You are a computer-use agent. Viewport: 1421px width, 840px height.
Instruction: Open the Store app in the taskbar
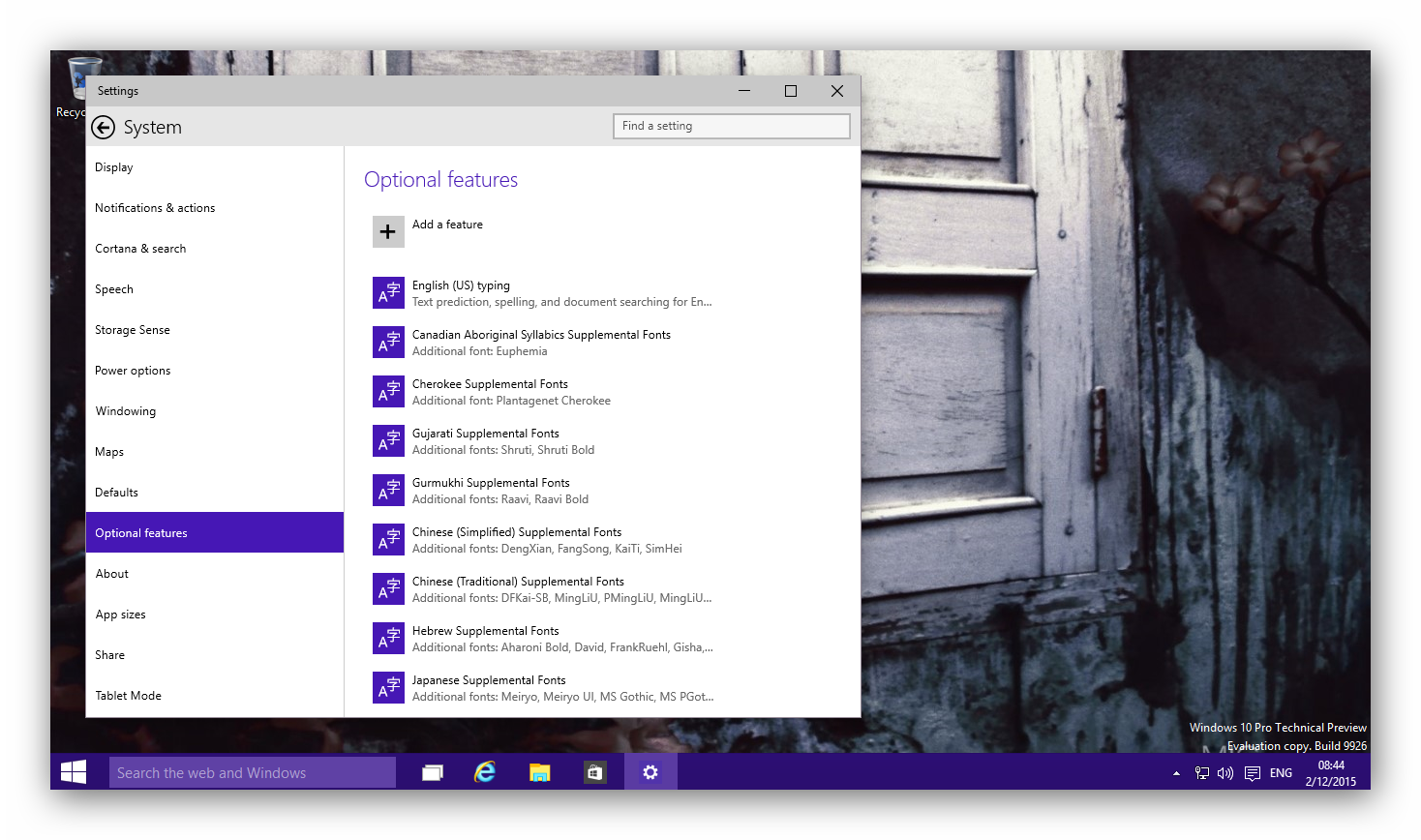(x=594, y=772)
